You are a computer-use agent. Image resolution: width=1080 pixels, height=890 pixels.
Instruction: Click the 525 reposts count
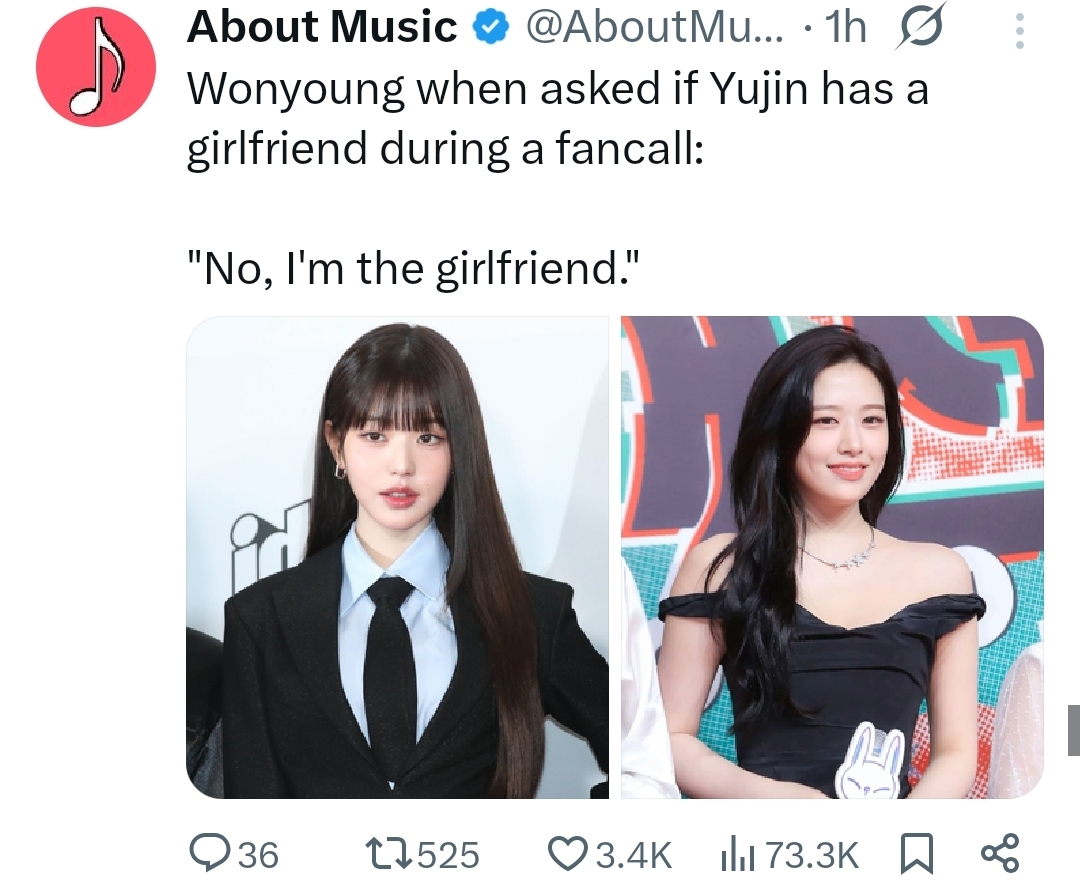pos(448,855)
